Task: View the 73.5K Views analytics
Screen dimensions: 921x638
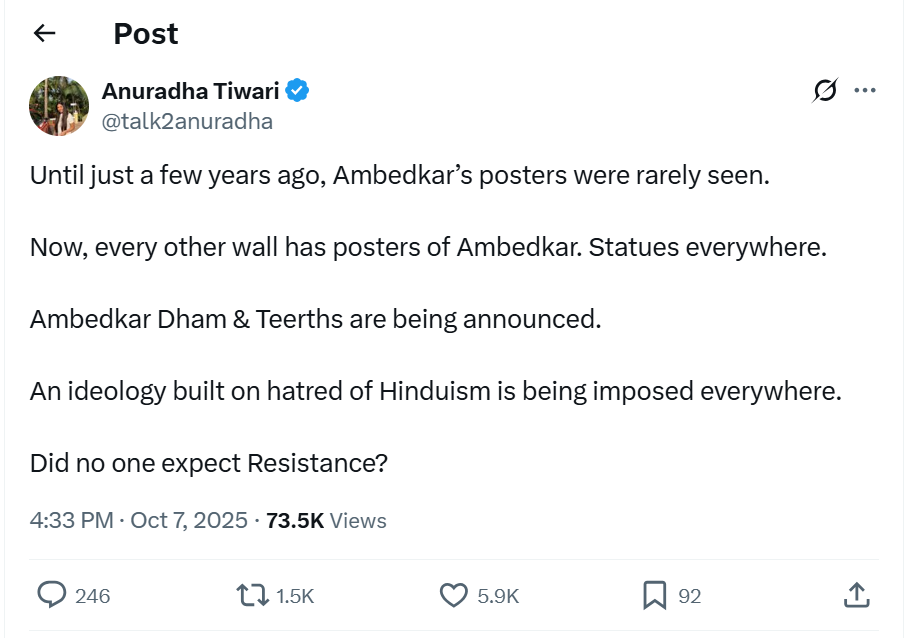Action: pyautogui.click(x=326, y=521)
